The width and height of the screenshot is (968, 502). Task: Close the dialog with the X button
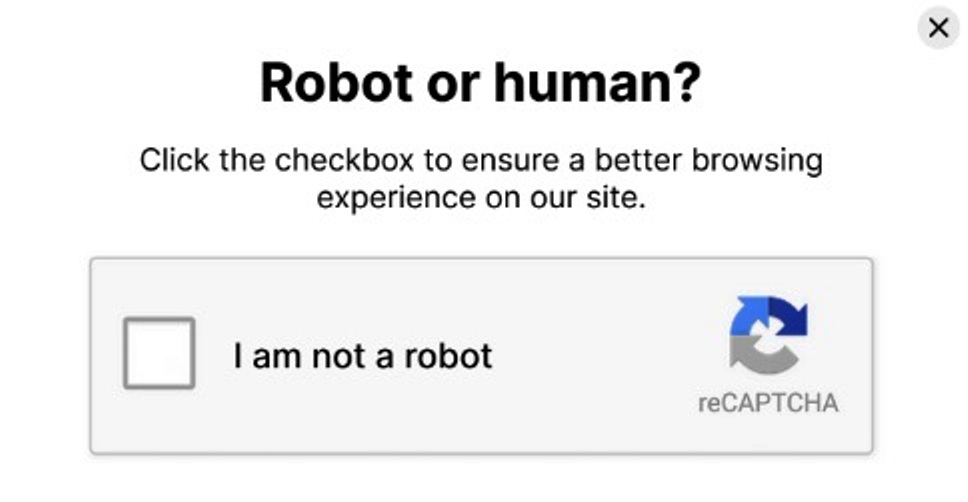(938, 28)
